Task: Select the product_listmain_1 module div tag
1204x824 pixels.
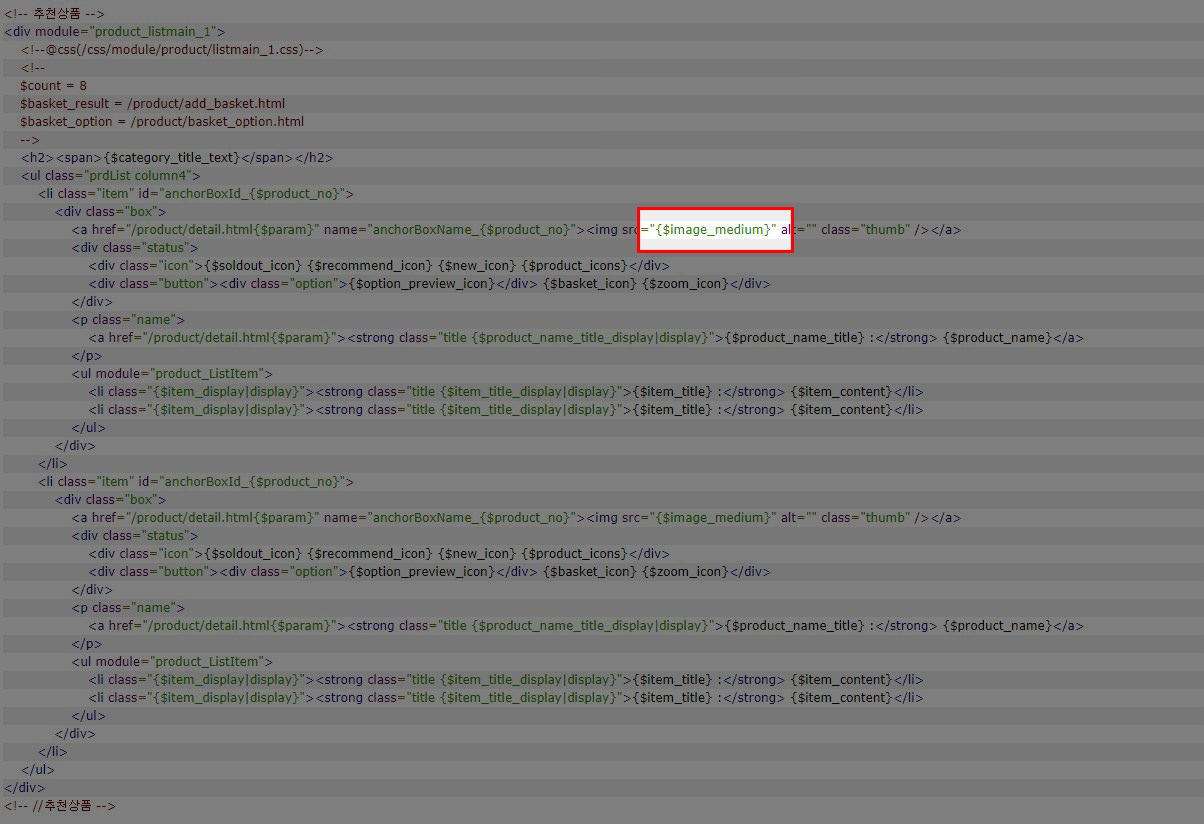Action: click(x=115, y=32)
